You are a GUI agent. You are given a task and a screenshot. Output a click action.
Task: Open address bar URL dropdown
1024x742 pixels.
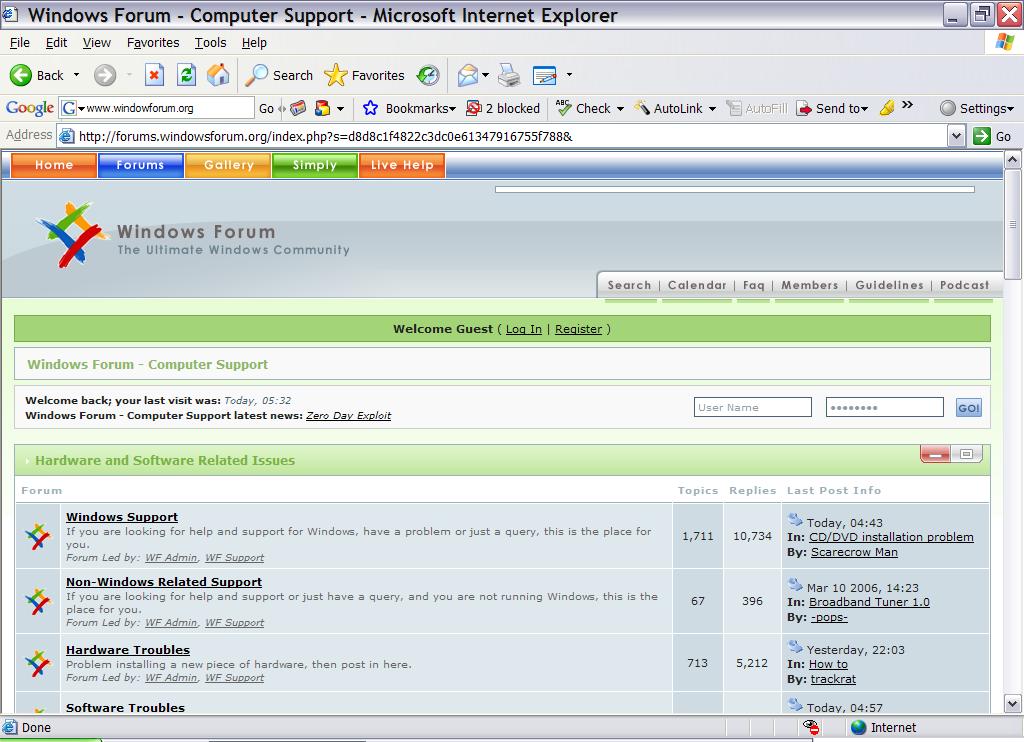pos(956,136)
